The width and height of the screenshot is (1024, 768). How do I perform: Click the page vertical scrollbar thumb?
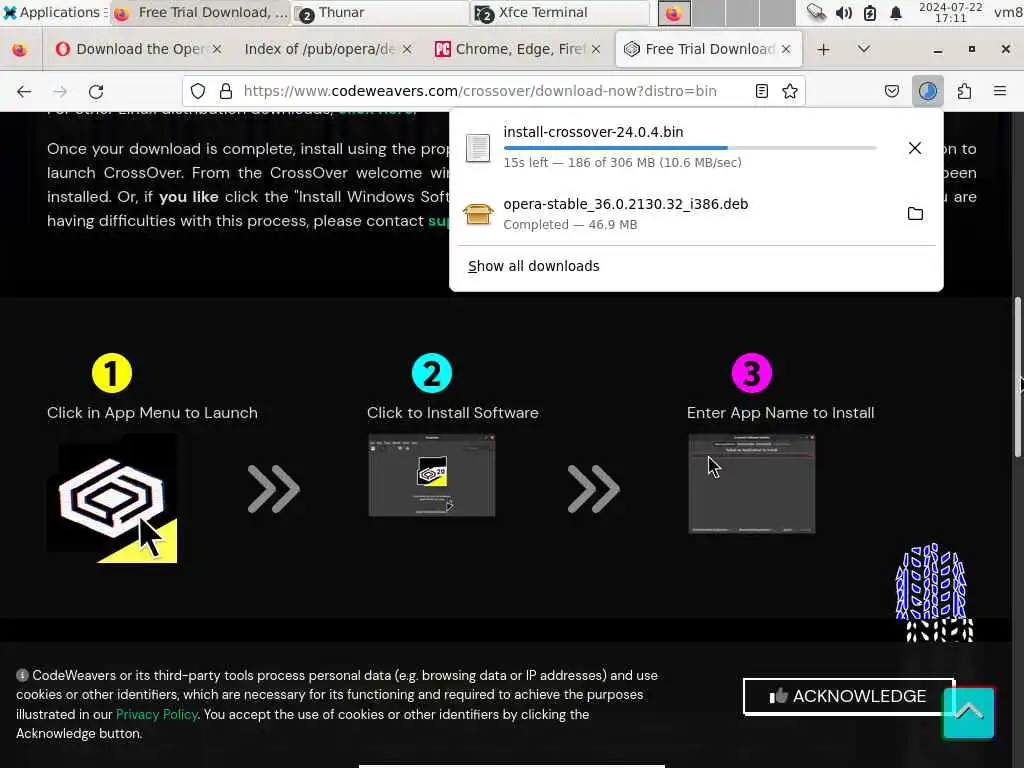(1017, 377)
